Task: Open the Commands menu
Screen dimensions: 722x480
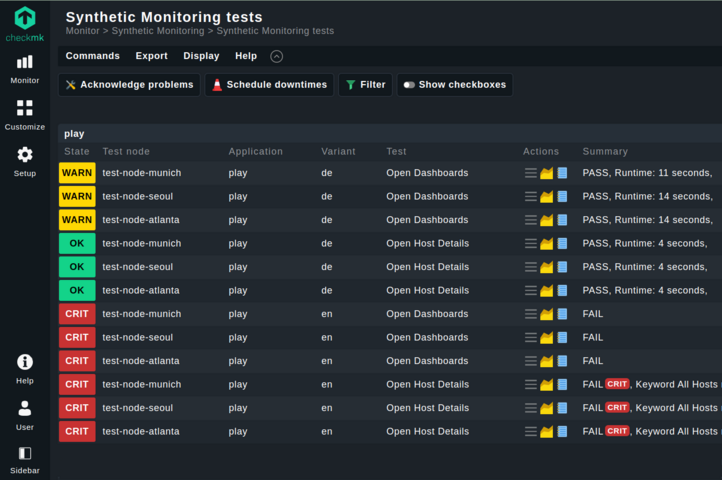Action: click(x=92, y=56)
